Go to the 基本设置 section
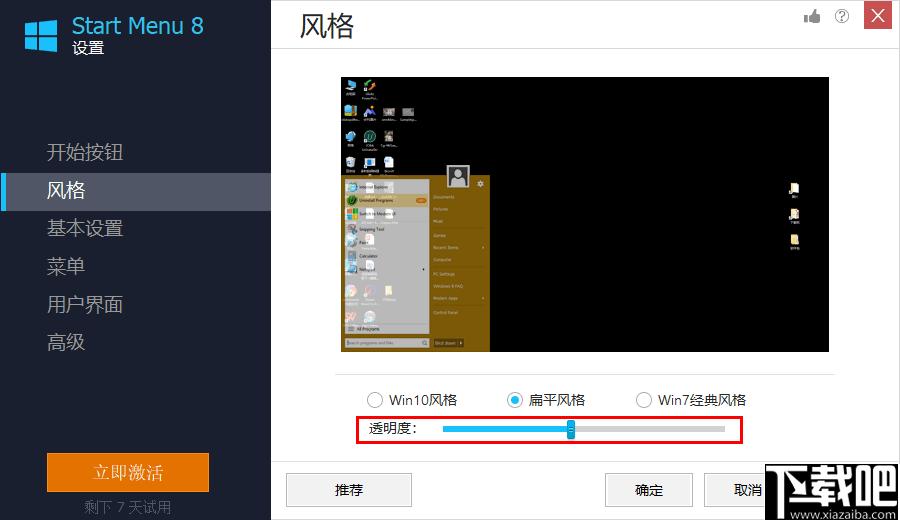900x520 pixels. click(85, 228)
